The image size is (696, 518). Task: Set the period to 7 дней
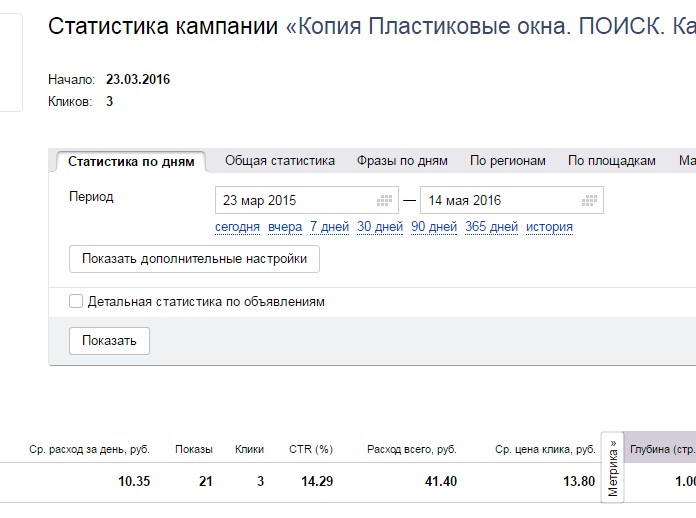pyautogui.click(x=329, y=227)
